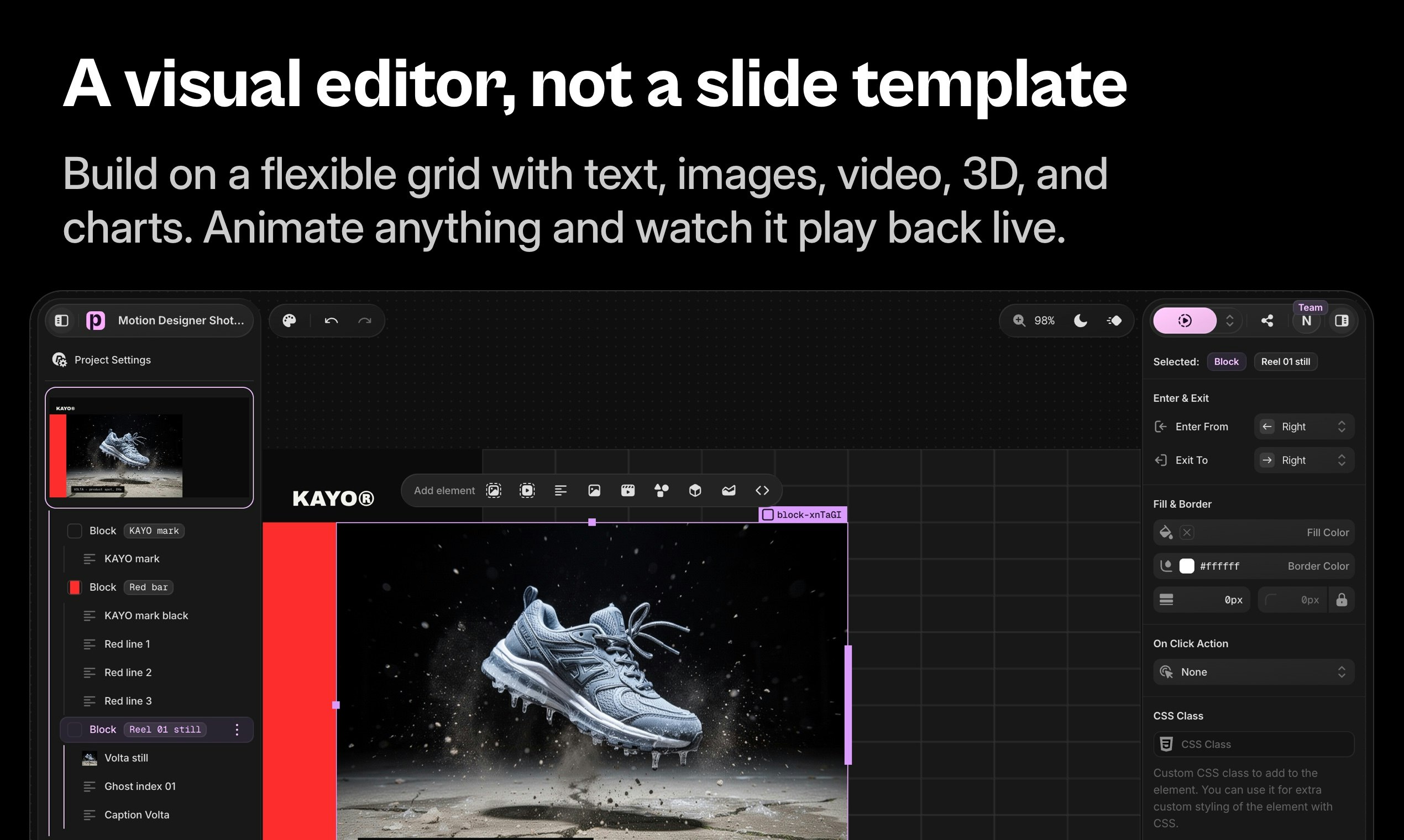1404x840 pixels.
Task: Open the play mode chevron selector
Action: coord(1230,321)
